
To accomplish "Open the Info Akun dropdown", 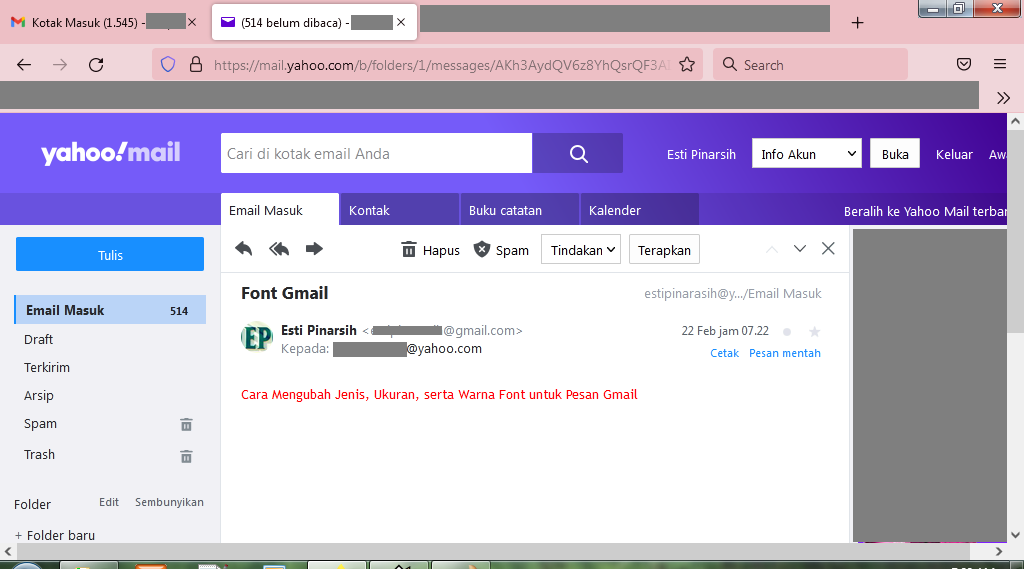I will point(807,154).
